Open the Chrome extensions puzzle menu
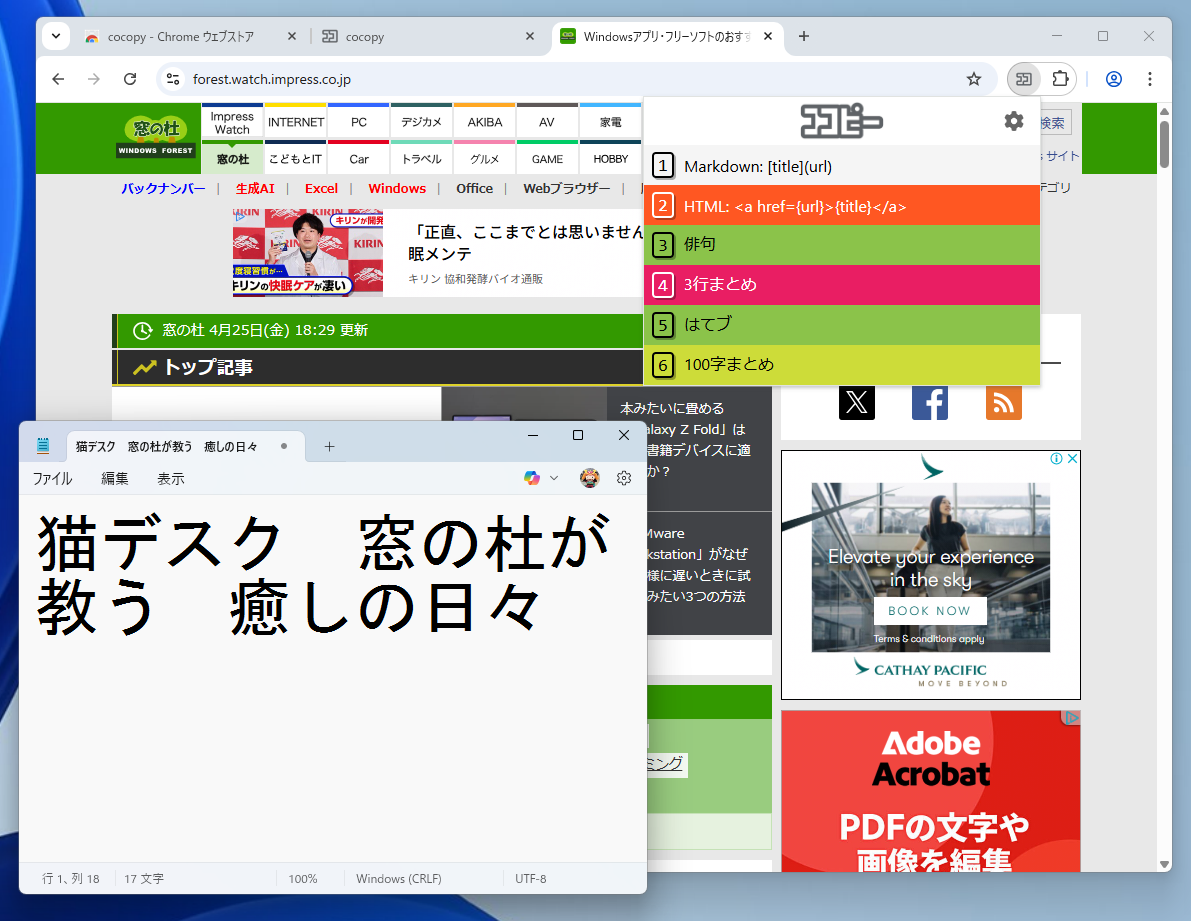Image resolution: width=1191 pixels, height=921 pixels. (1060, 79)
